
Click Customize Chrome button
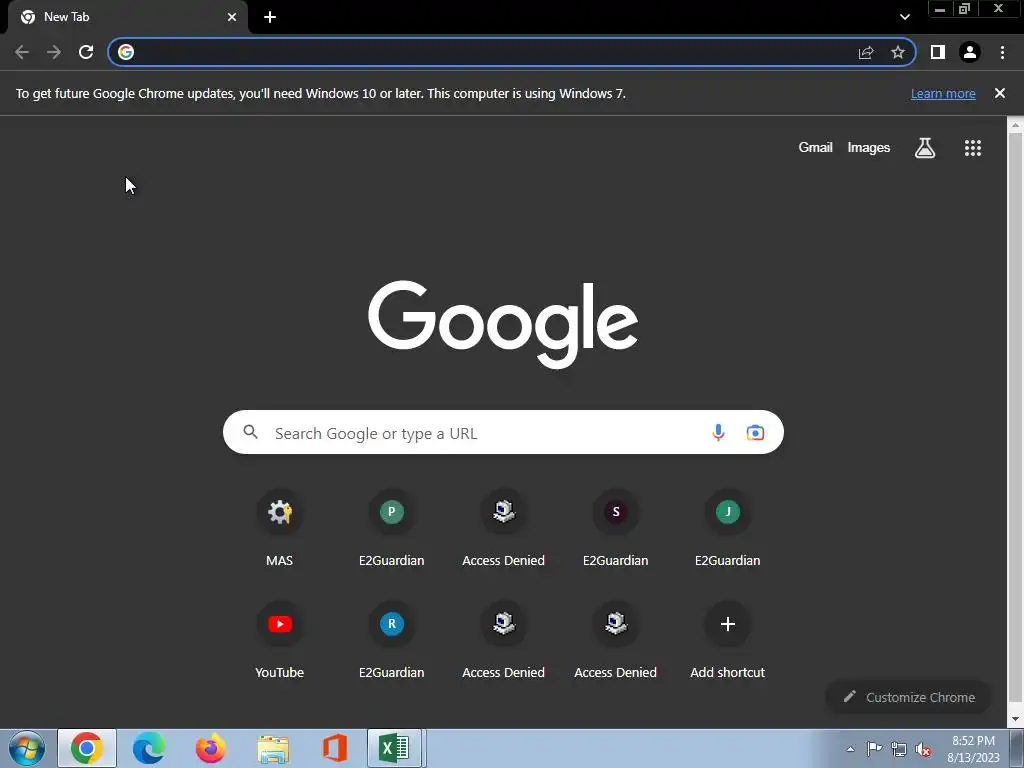click(908, 697)
